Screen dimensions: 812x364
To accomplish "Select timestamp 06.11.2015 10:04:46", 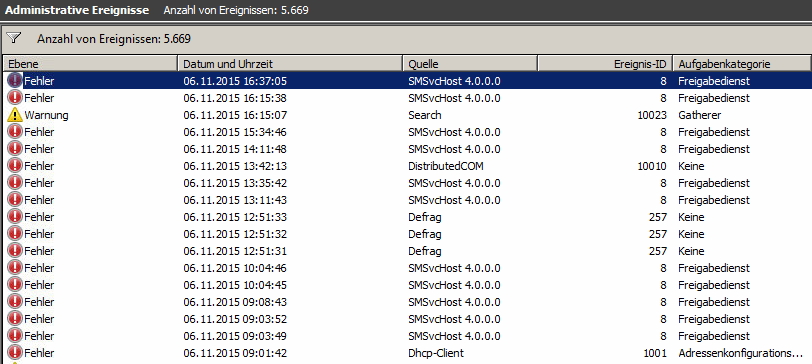I will (x=235, y=268).
